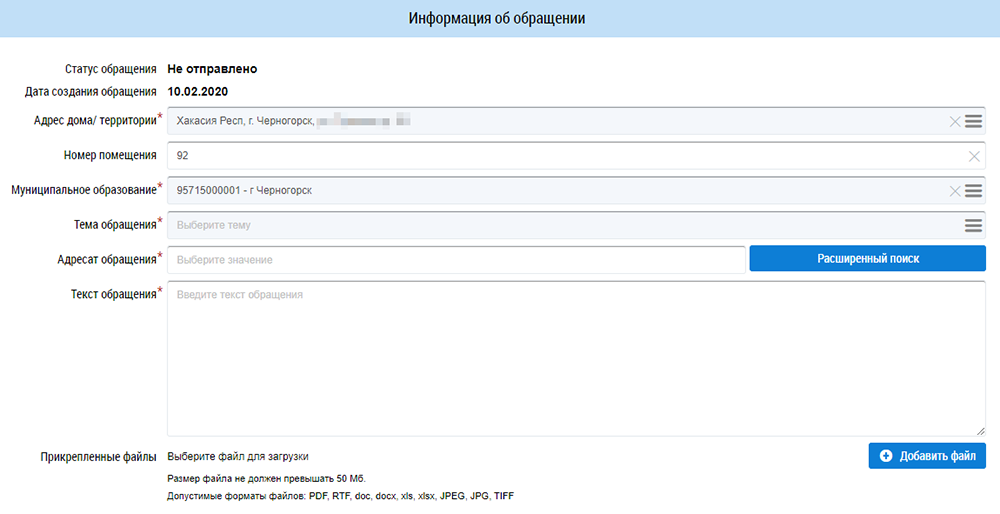Click allowed file formats note
The height and width of the screenshot is (514, 1000).
(341, 496)
